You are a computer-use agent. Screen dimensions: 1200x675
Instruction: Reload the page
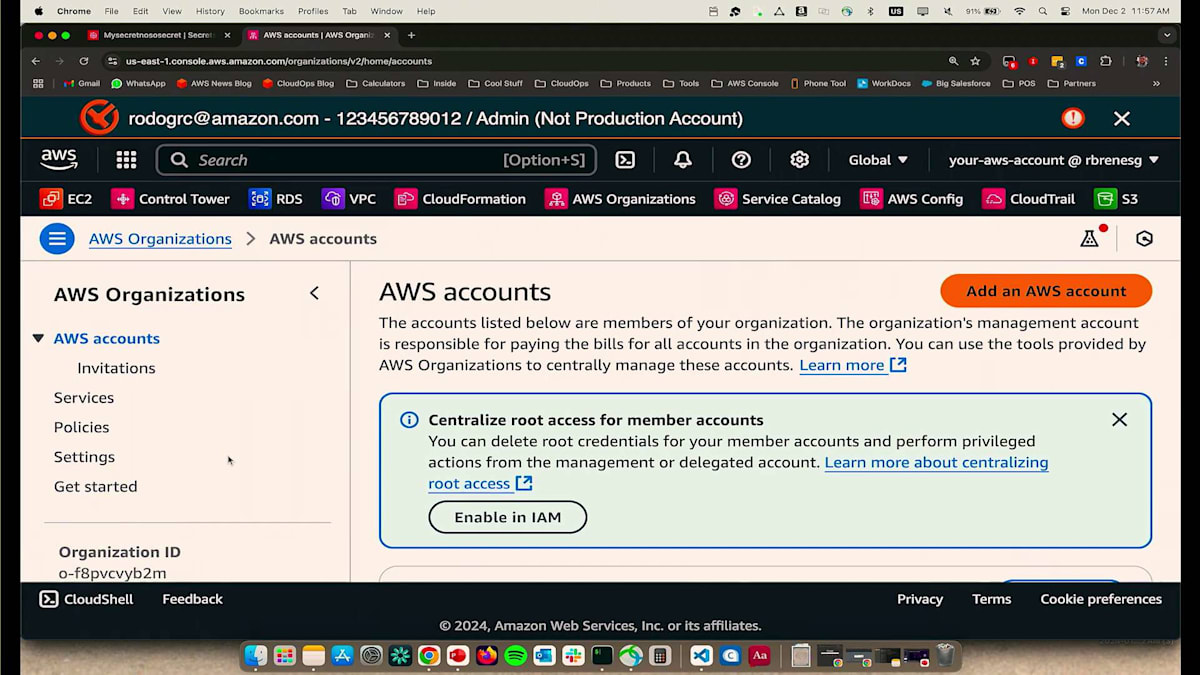84,61
